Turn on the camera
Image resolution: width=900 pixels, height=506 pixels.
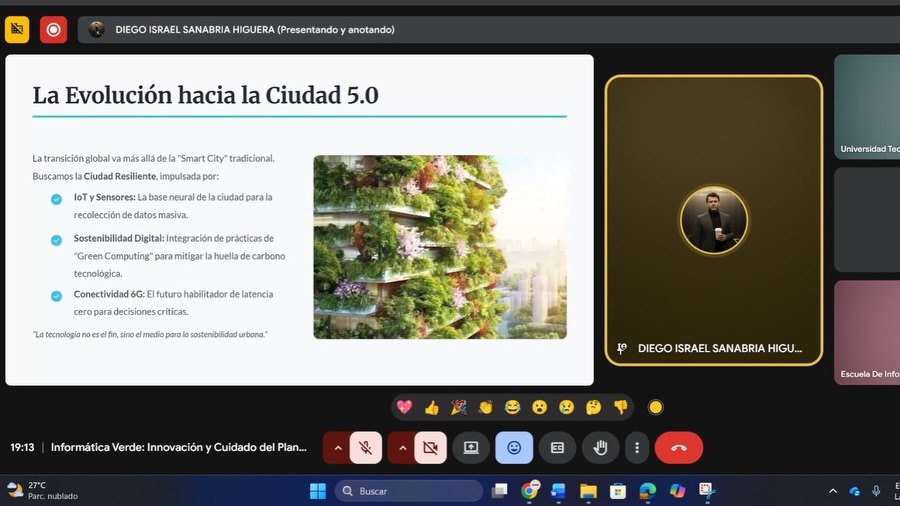click(x=431, y=448)
